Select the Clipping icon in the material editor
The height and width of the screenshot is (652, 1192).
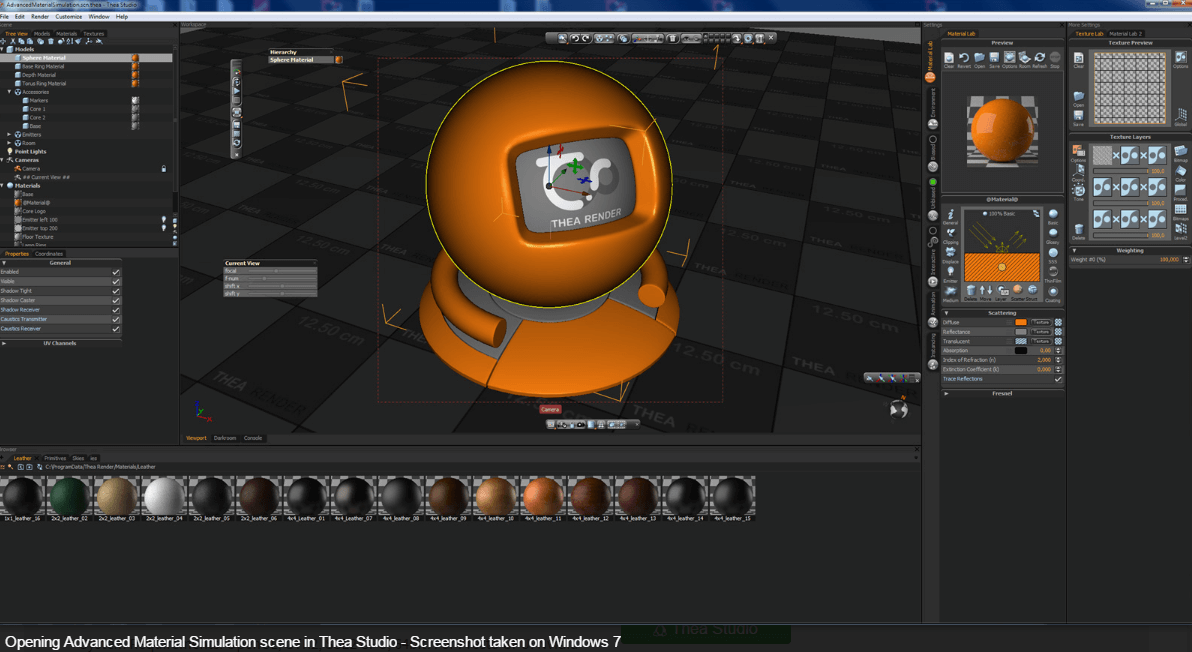coord(950,235)
